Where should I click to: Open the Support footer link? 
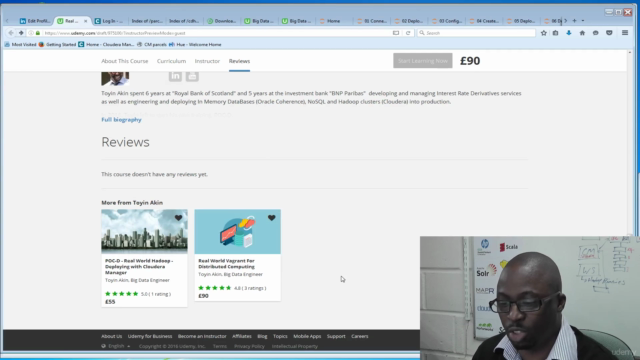click(x=336, y=336)
